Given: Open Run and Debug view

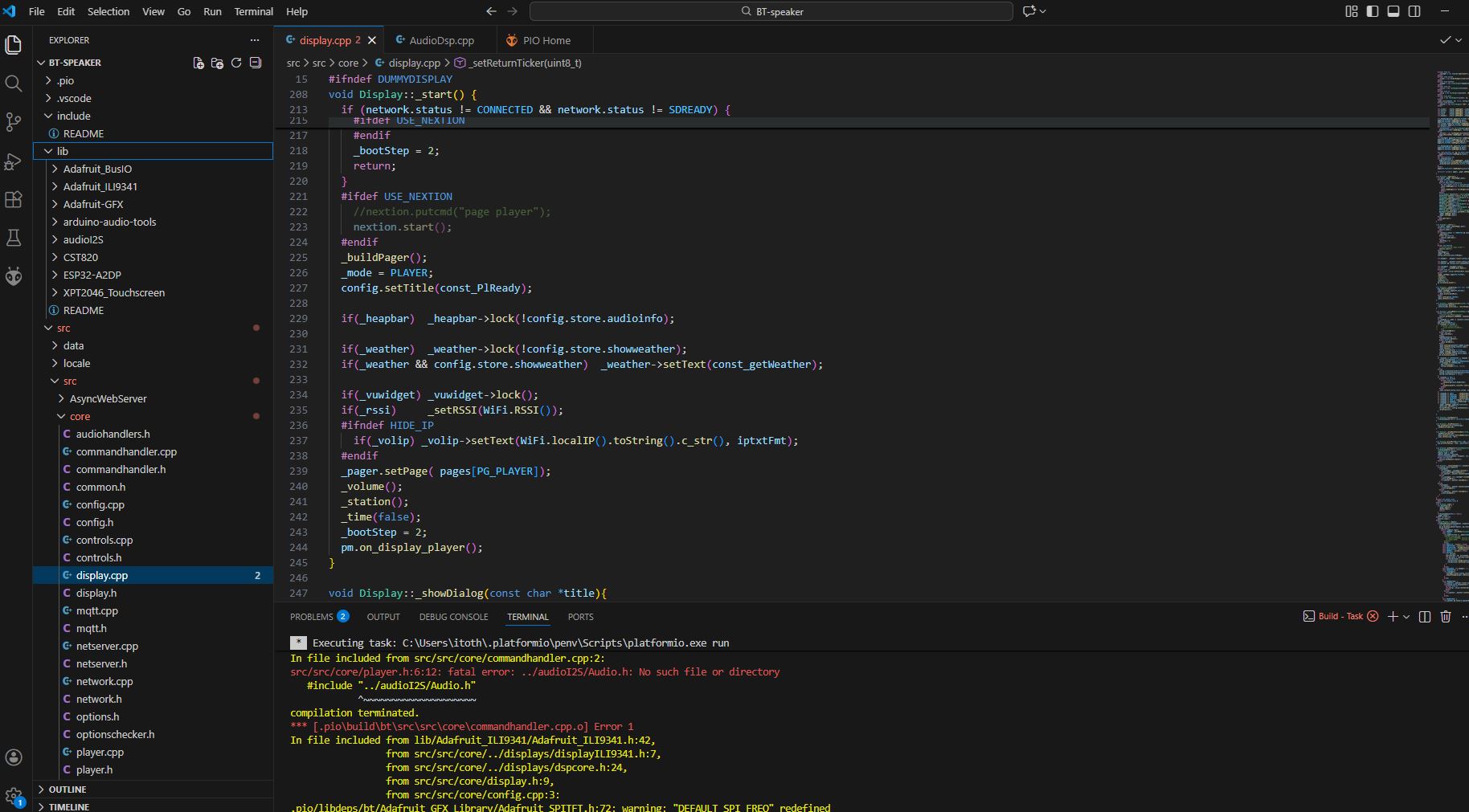Looking at the screenshot, I should [x=14, y=161].
